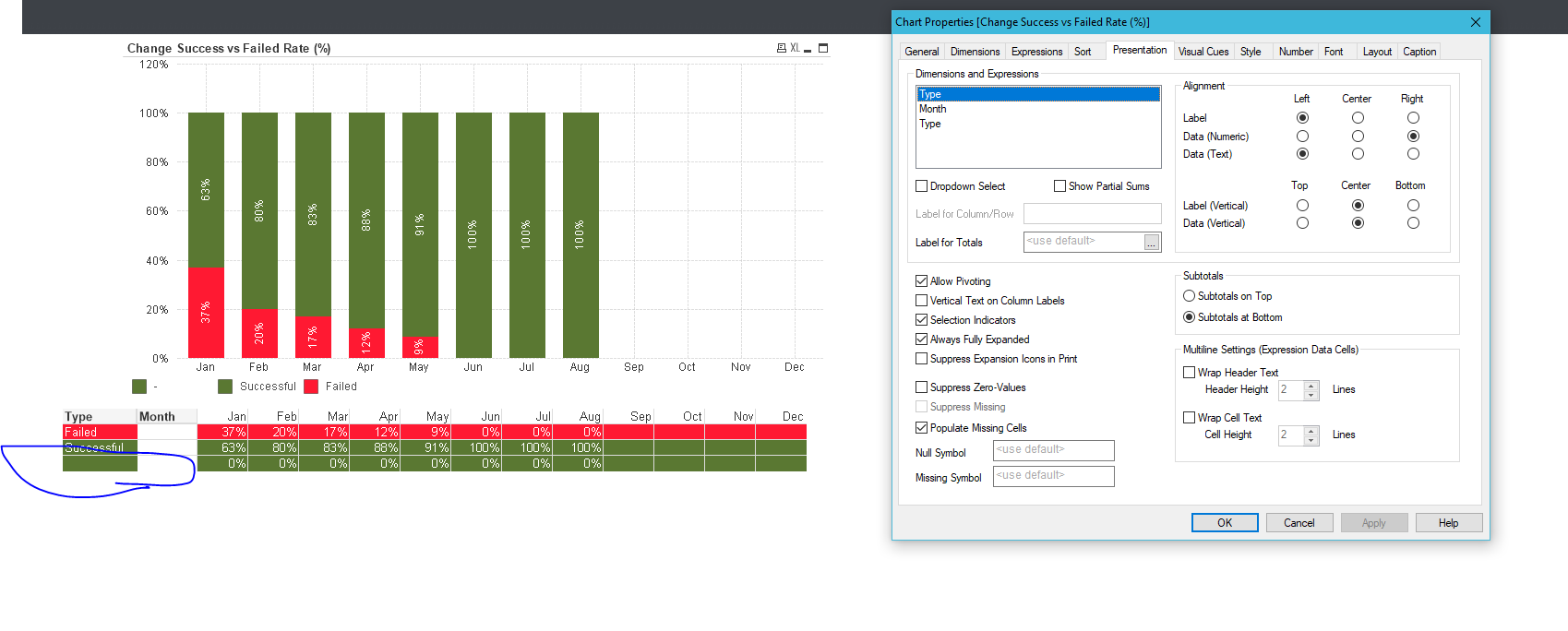
Task: Increase Header Height with the up arrow
Action: (x=1311, y=386)
